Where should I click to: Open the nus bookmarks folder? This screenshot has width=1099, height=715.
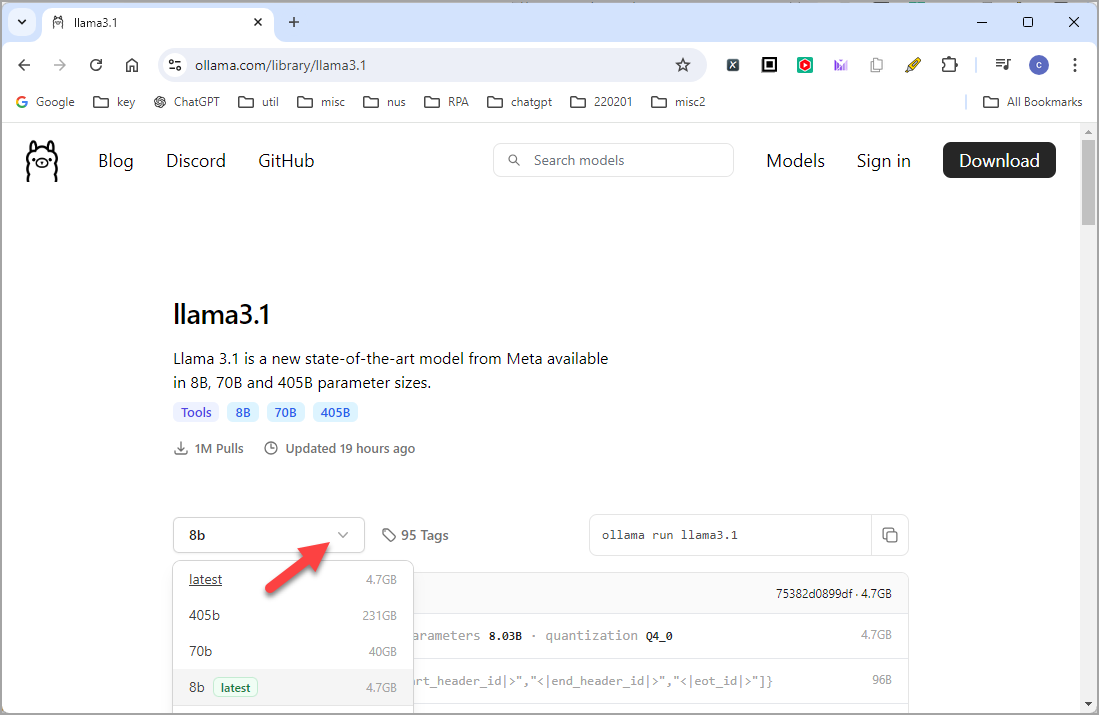384,102
